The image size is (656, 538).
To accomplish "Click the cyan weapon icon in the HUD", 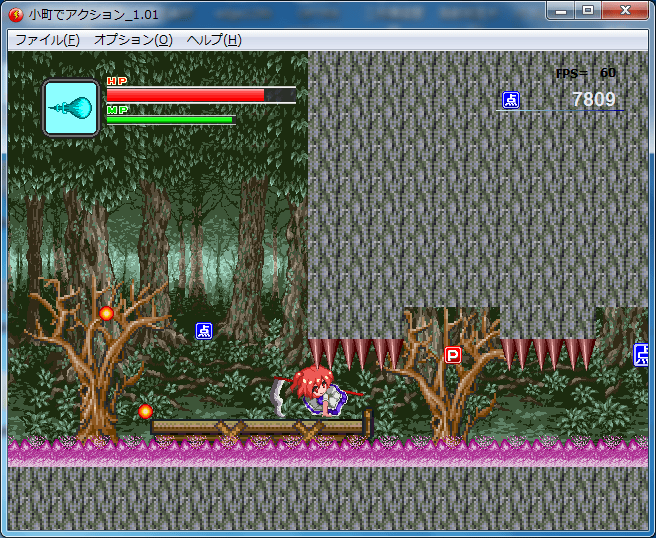I will [x=72, y=108].
